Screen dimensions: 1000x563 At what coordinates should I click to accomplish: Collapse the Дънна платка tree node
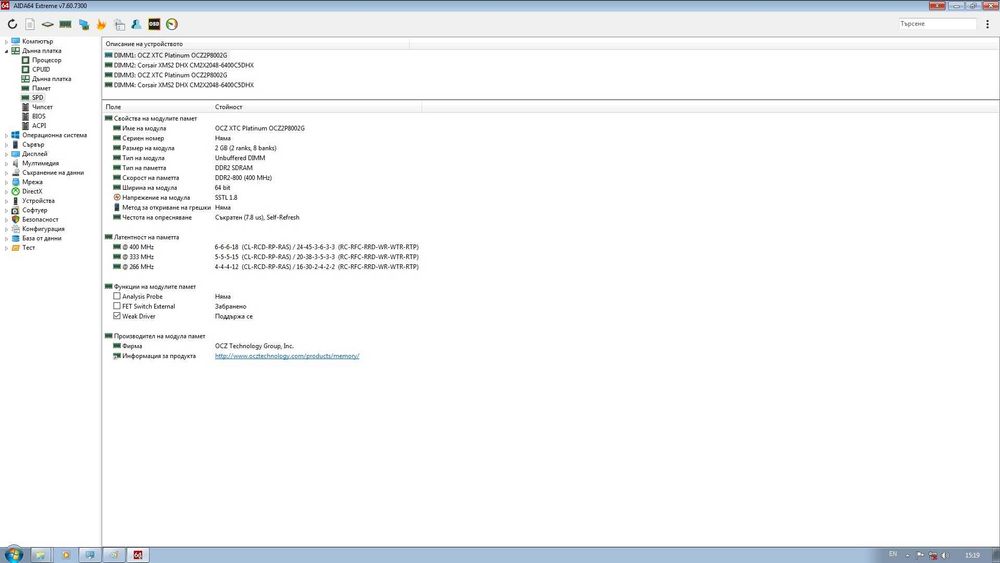[x=6, y=50]
